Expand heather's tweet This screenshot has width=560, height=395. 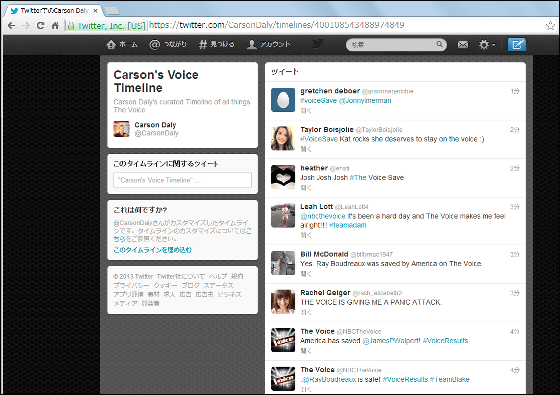(306, 188)
